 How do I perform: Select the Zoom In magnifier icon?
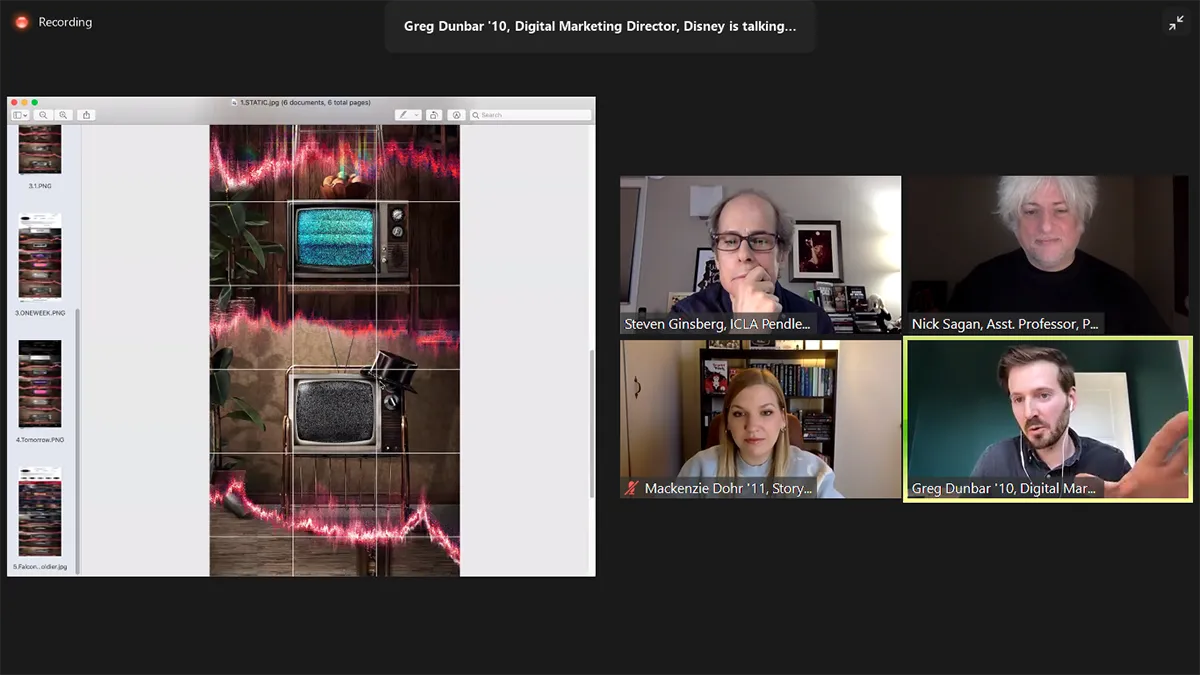[x=62, y=114]
